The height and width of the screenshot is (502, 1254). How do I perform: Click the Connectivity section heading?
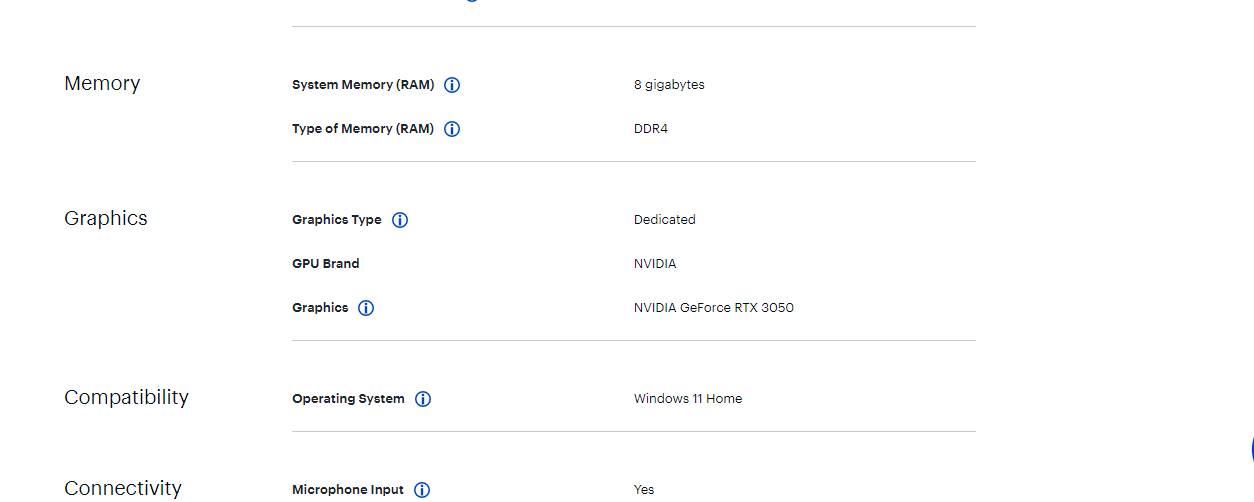click(123, 488)
